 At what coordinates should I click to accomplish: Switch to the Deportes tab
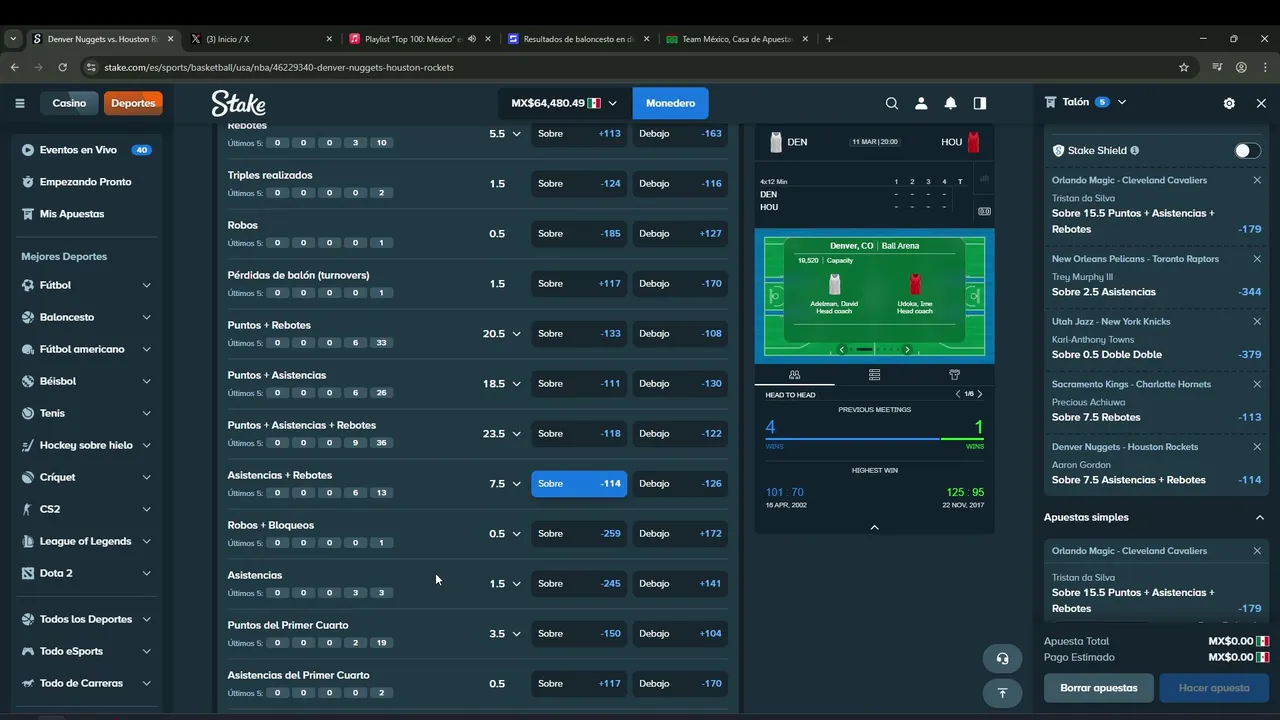pyautogui.click(x=133, y=103)
